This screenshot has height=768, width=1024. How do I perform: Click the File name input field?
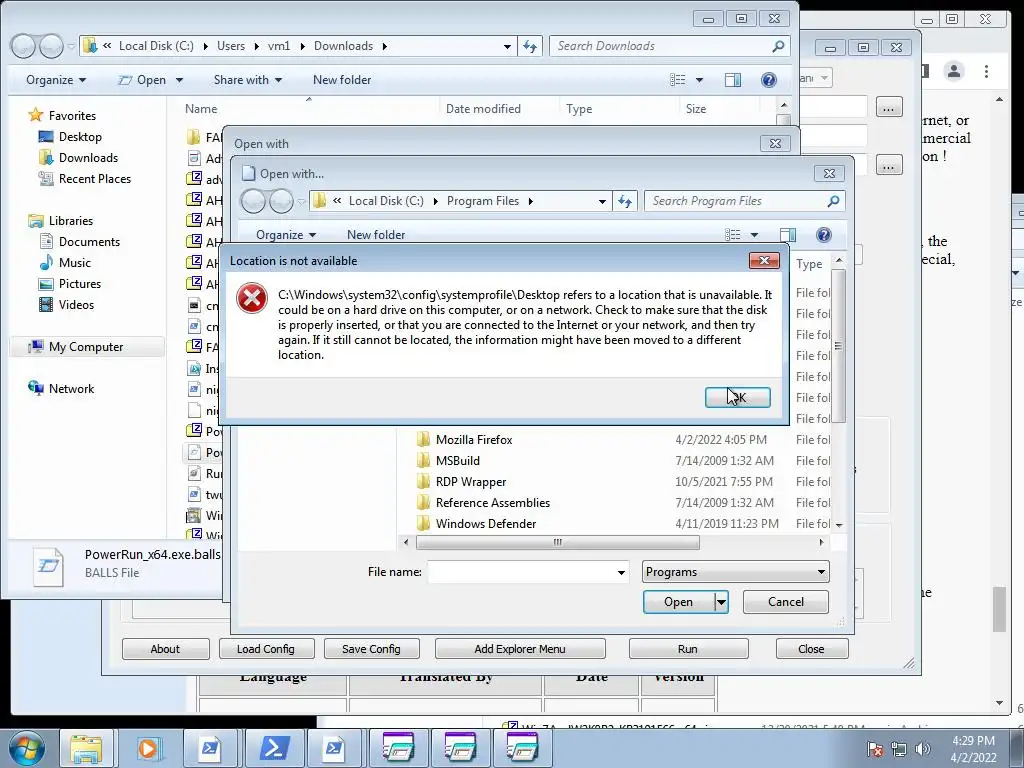coord(520,572)
